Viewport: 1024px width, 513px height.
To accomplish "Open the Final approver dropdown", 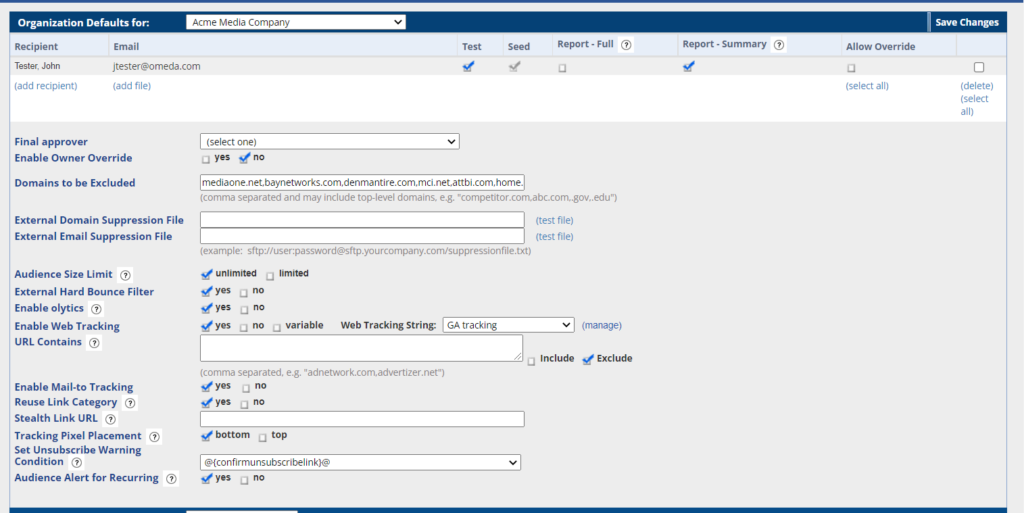I will click(330, 142).
